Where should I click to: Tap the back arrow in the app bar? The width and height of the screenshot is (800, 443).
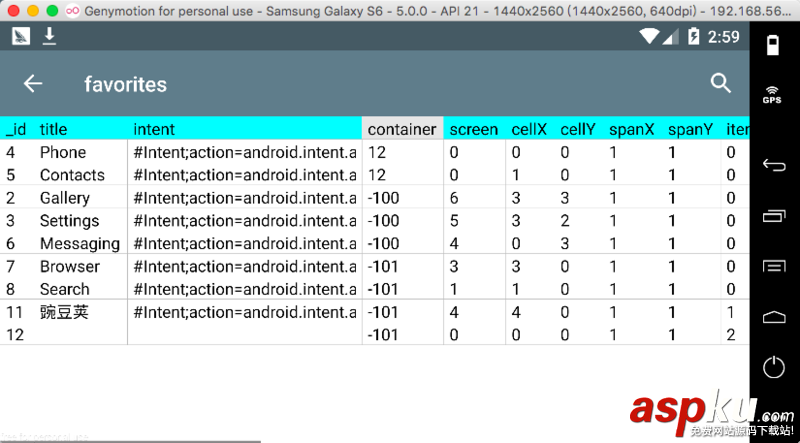pyautogui.click(x=33, y=84)
